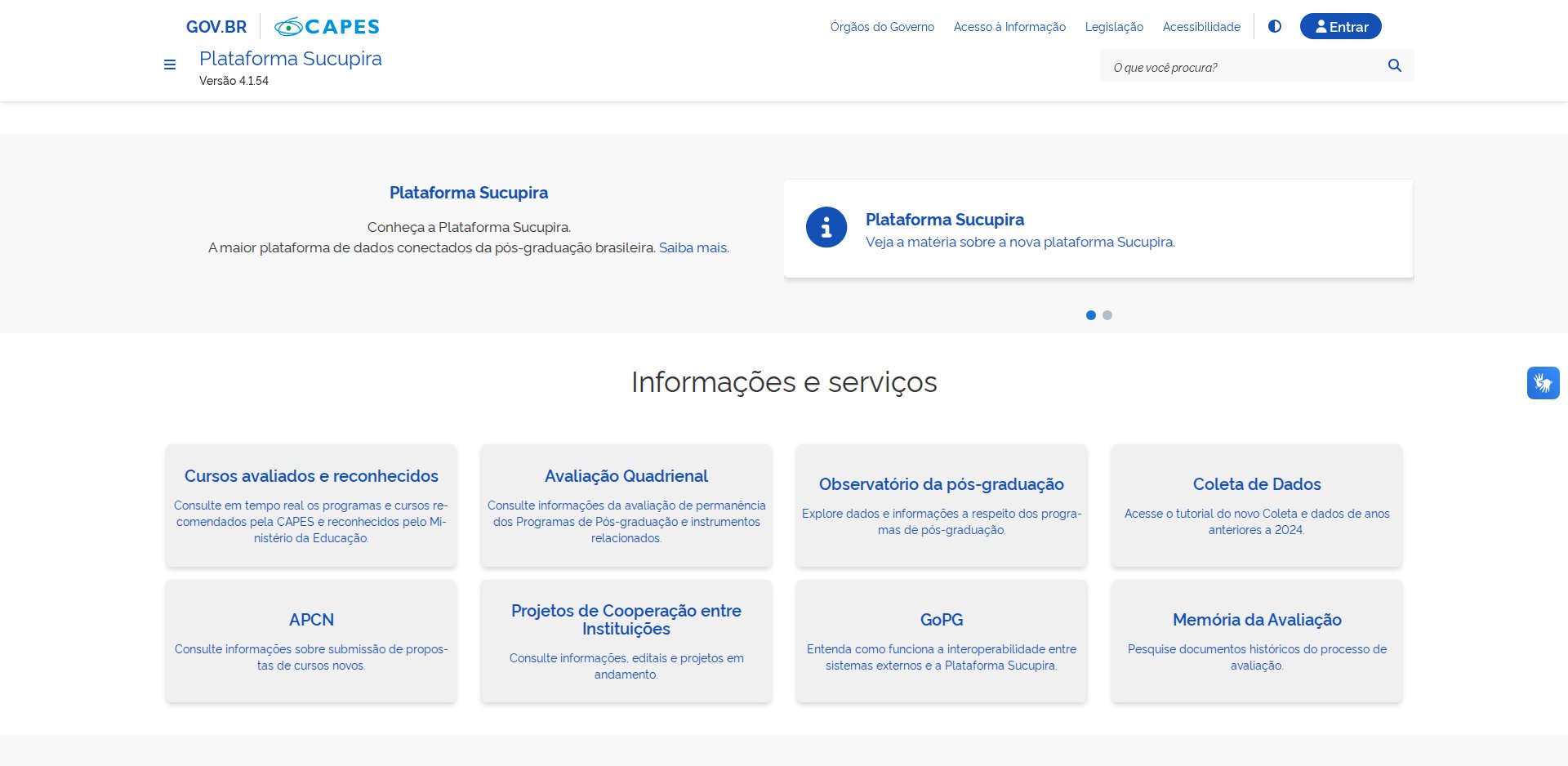Image resolution: width=1568 pixels, height=766 pixels.
Task: Open Acesso à Informação link
Action: [x=1009, y=27]
